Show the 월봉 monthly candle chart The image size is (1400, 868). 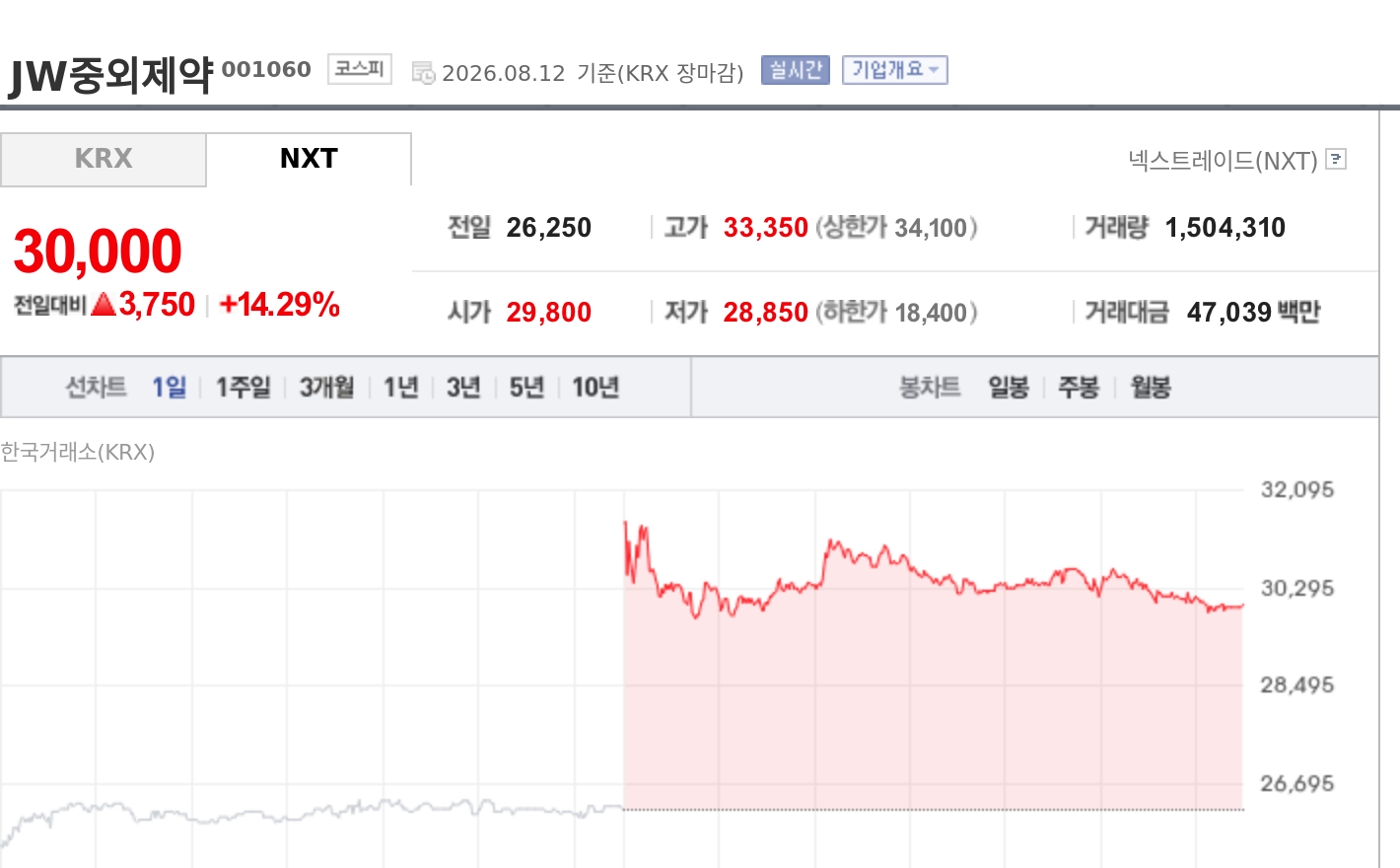(1151, 387)
